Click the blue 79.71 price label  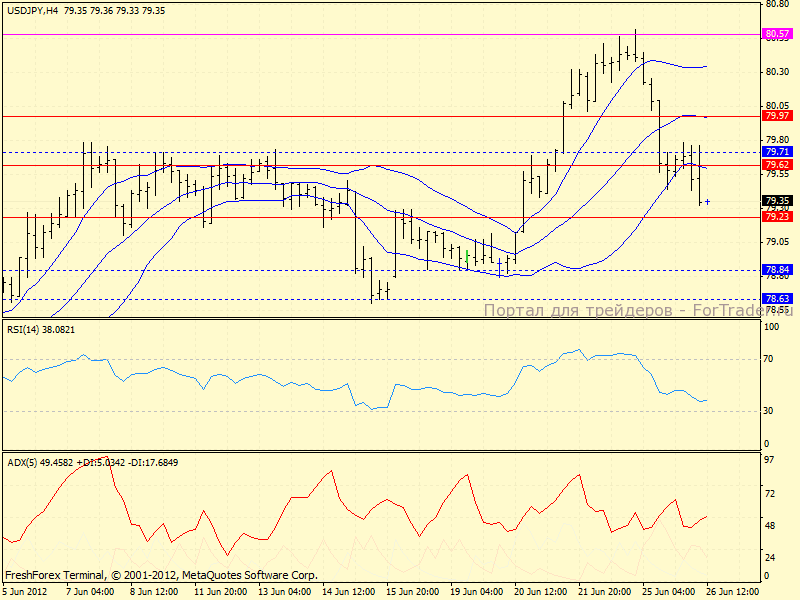click(x=777, y=152)
